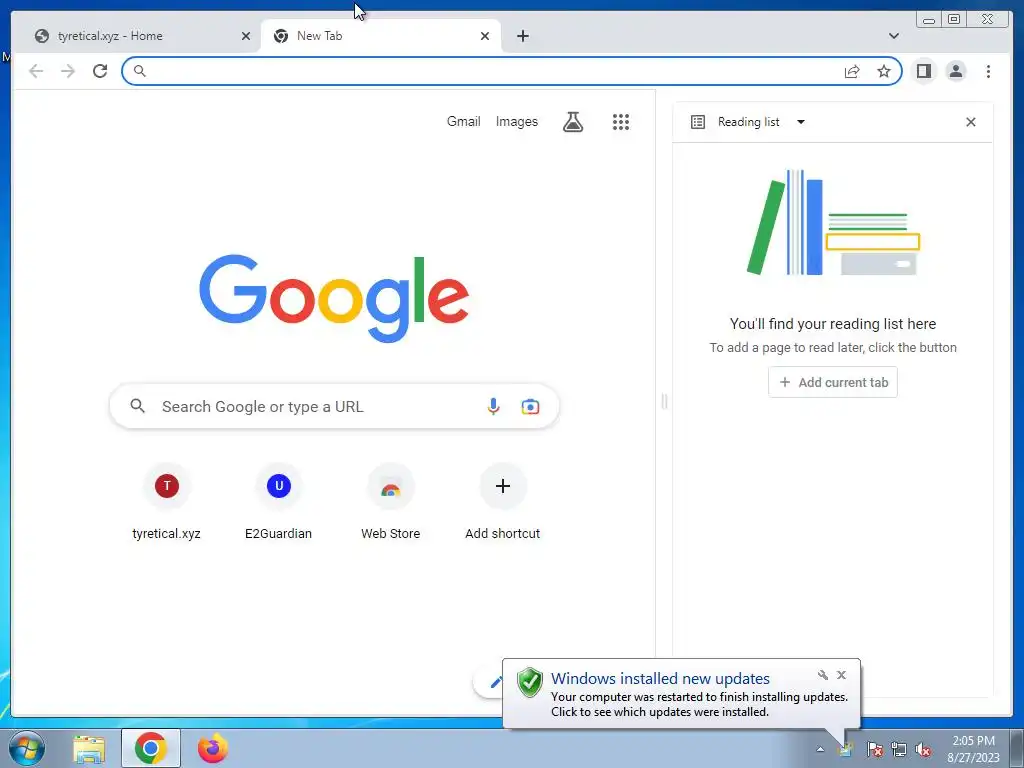Click muted volume tray icon
Image resolution: width=1024 pixels, height=768 pixels.
(923, 750)
